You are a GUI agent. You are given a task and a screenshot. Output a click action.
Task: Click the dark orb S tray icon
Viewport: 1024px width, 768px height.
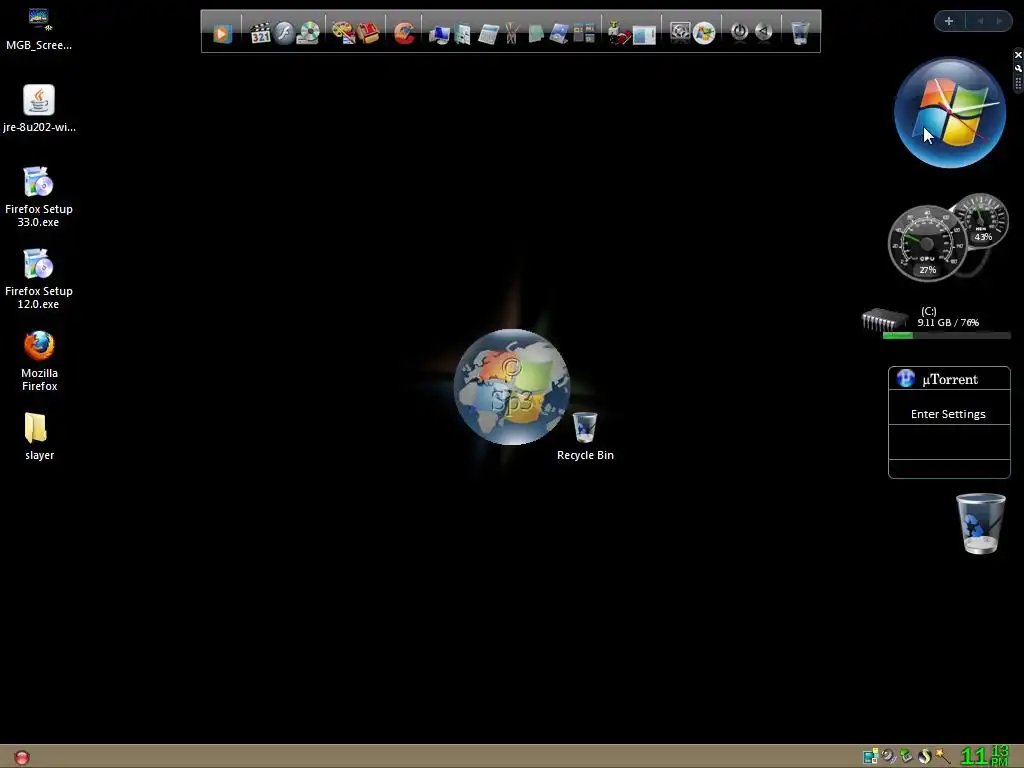coord(924,757)
